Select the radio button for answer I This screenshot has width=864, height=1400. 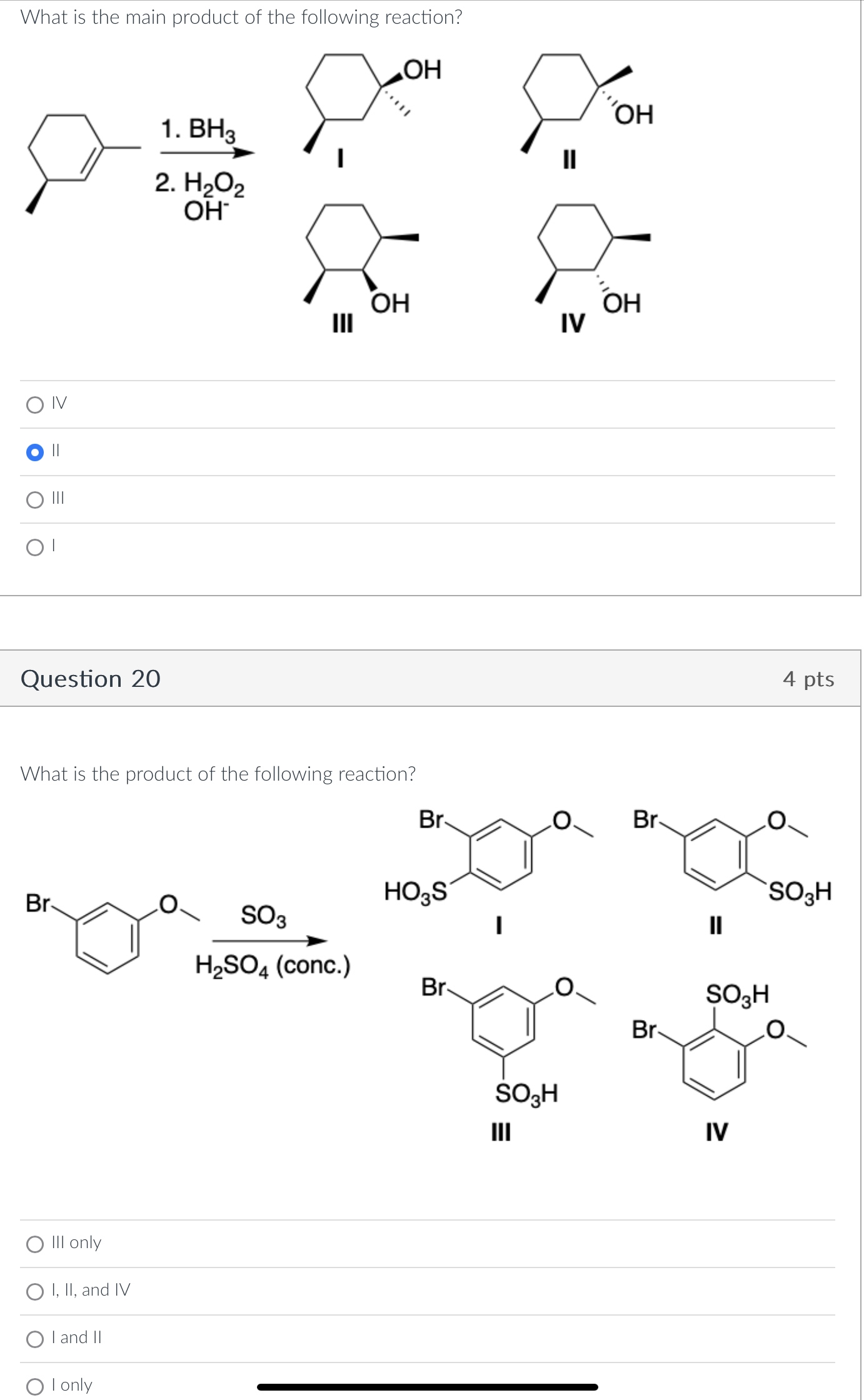(x=35, y=547)
